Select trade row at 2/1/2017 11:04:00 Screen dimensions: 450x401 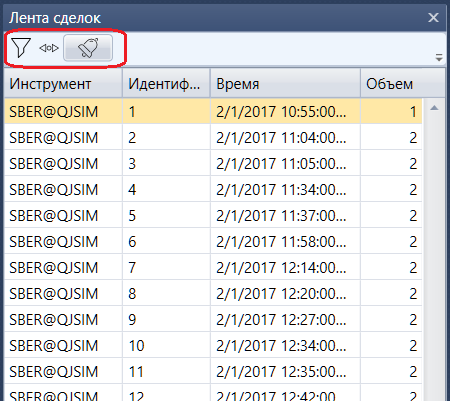tap(213, 137)
